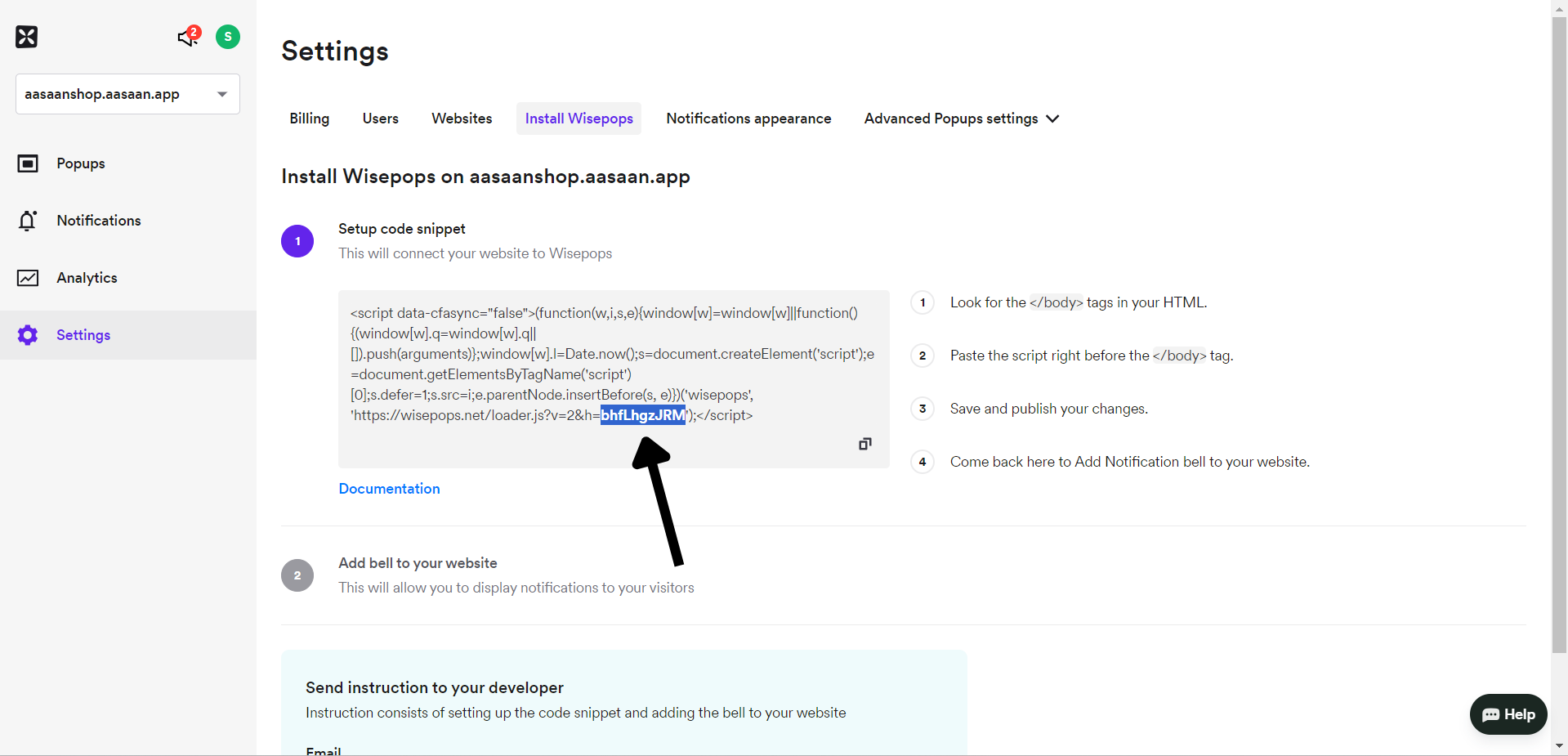Open the Help chat widget

(x=1508, y=714)
